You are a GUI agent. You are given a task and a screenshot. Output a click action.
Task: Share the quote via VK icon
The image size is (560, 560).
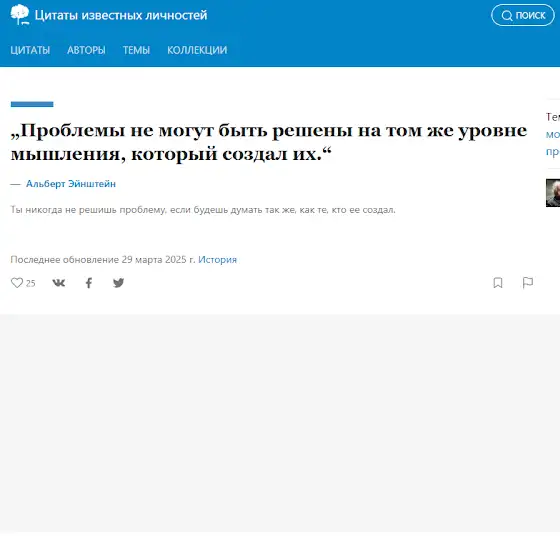59,283
